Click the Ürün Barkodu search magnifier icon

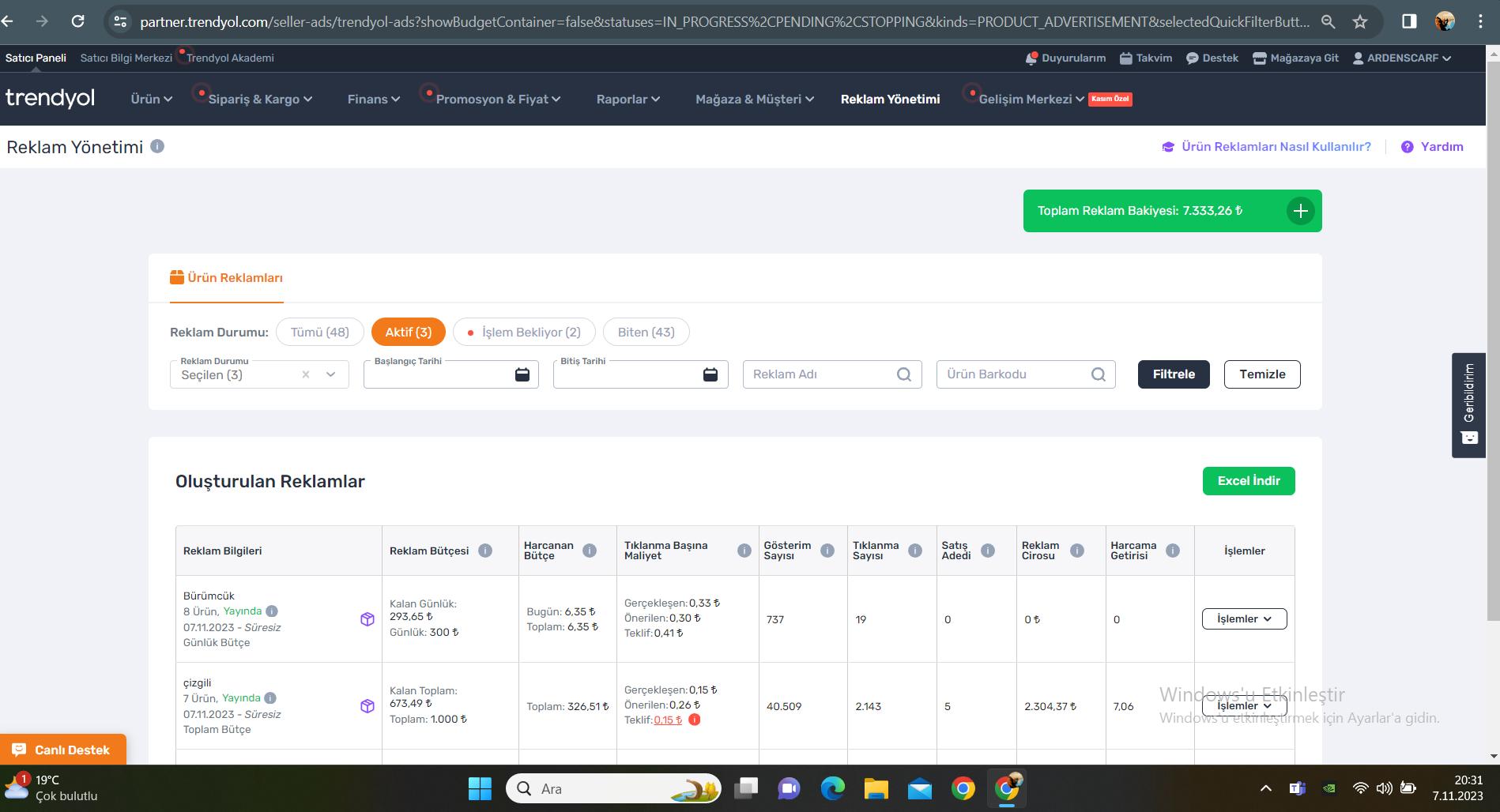(x=1099, y=374)
